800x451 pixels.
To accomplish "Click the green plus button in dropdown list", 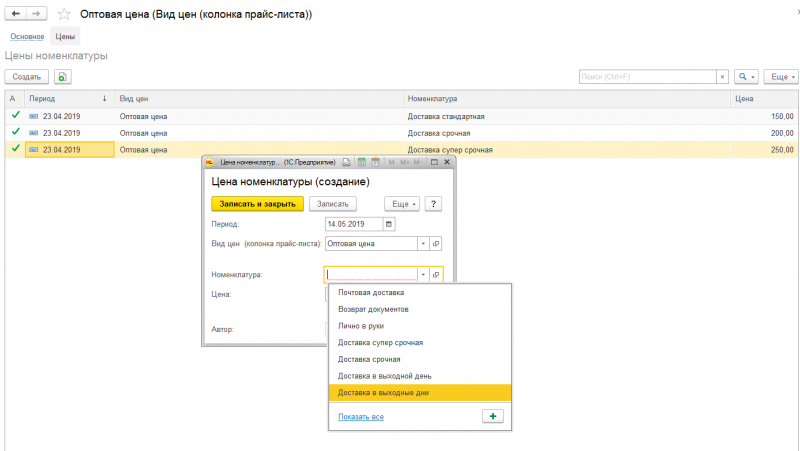I will point(494,416).
